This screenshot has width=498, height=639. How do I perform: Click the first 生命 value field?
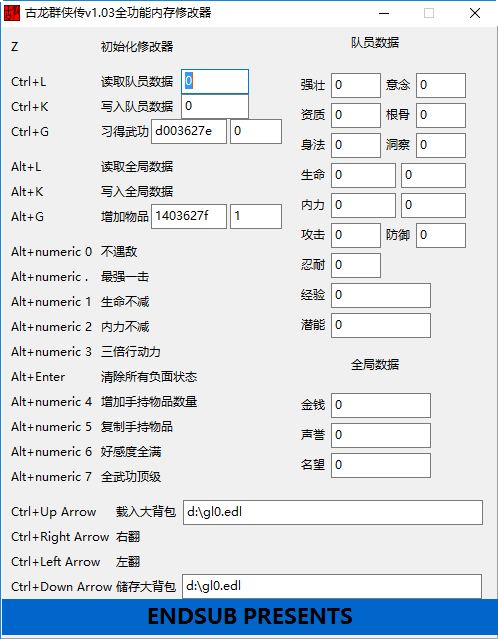363,176
